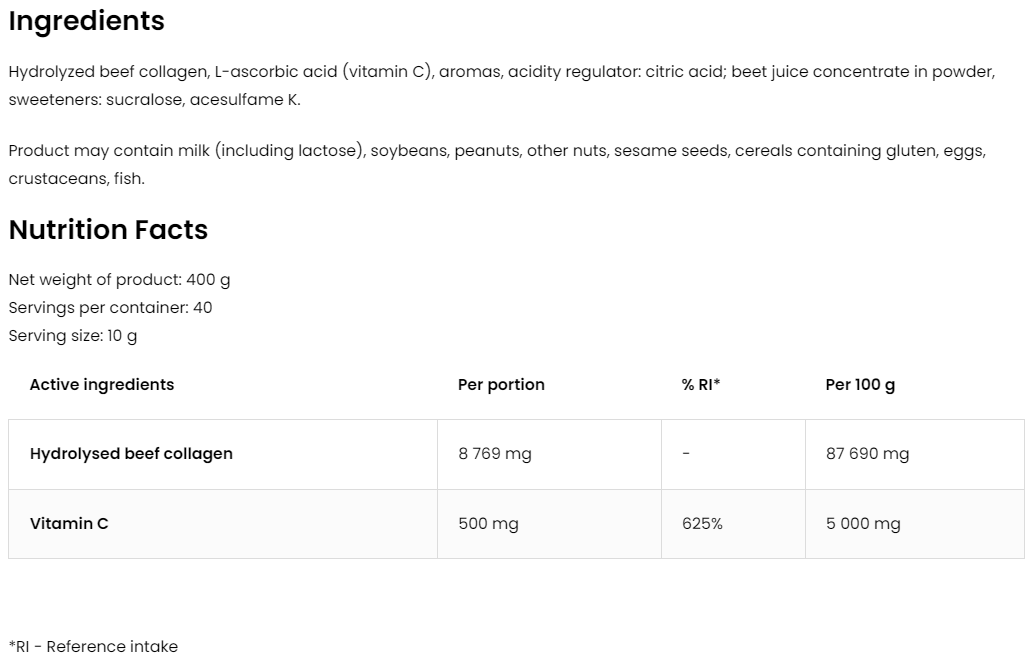
Task: Click the 8 769 mg per portion value
Action: 495,454
